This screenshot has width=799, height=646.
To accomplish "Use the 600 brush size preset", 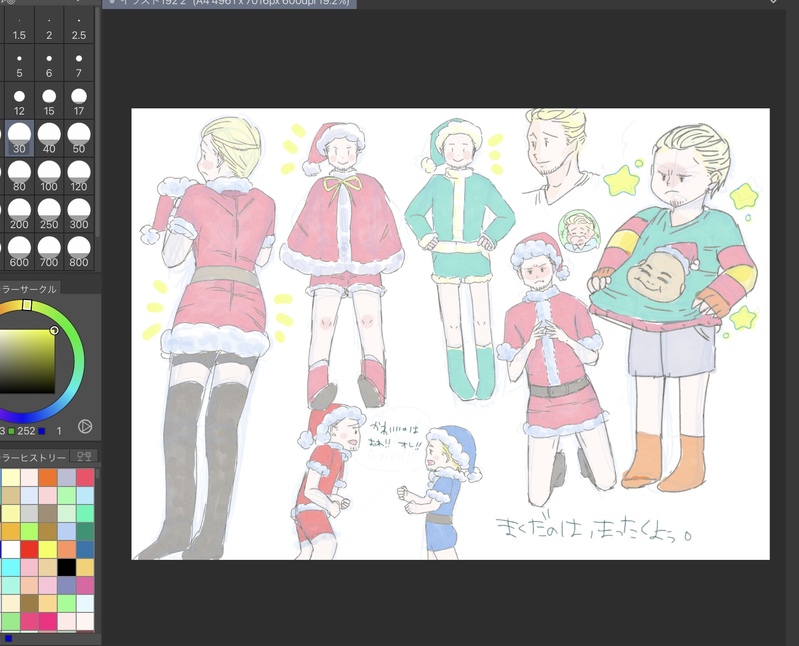I will click(19, 252).
